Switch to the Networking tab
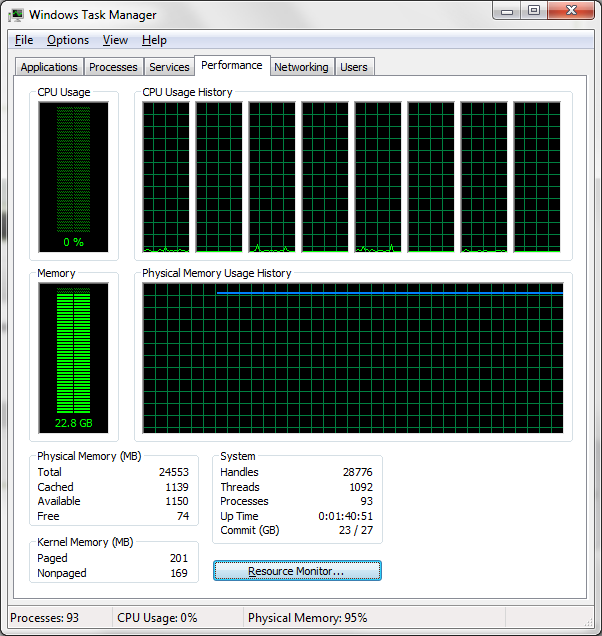The image size is (602, 636). 301,67
